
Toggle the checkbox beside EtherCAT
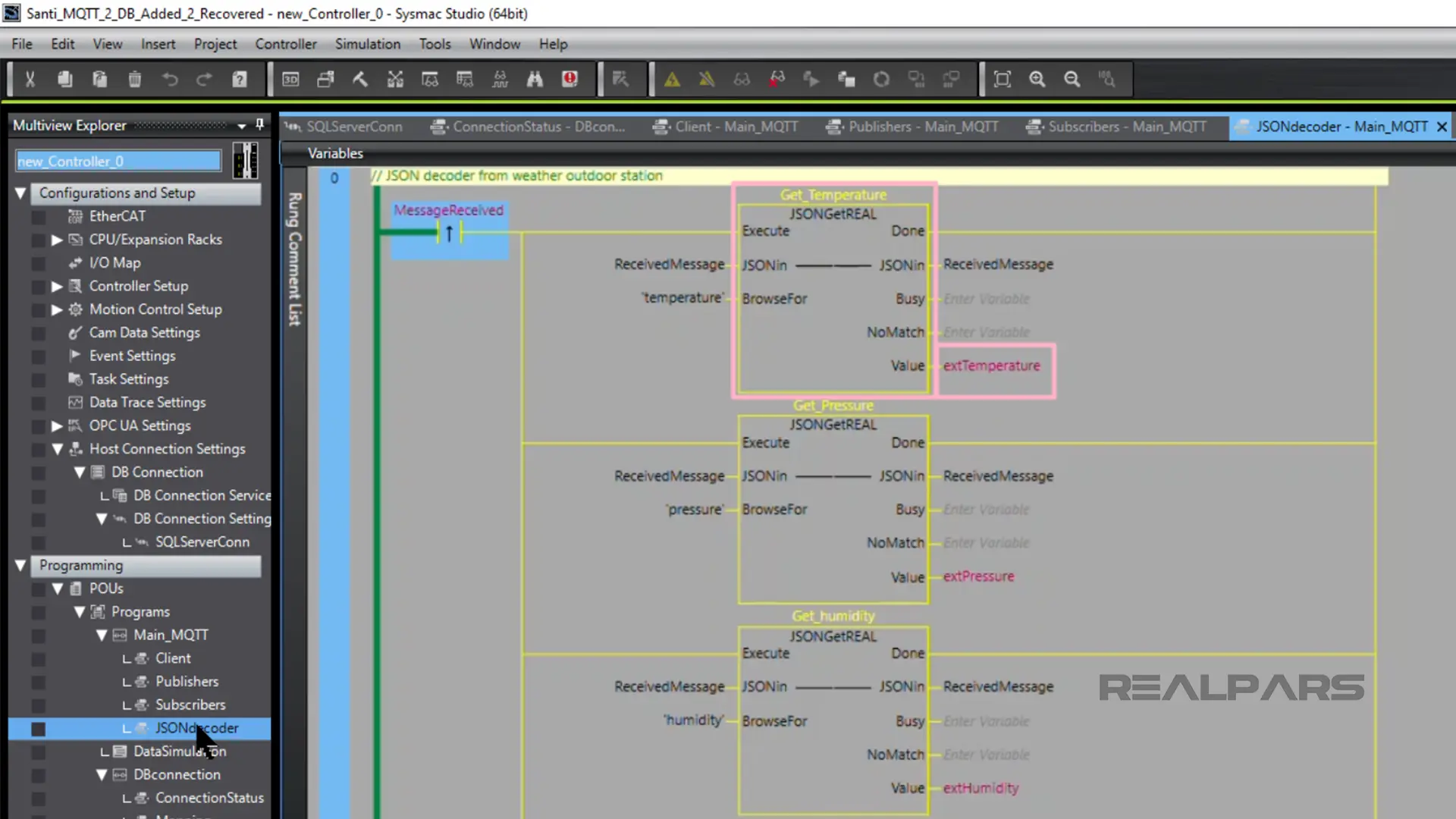38,217
